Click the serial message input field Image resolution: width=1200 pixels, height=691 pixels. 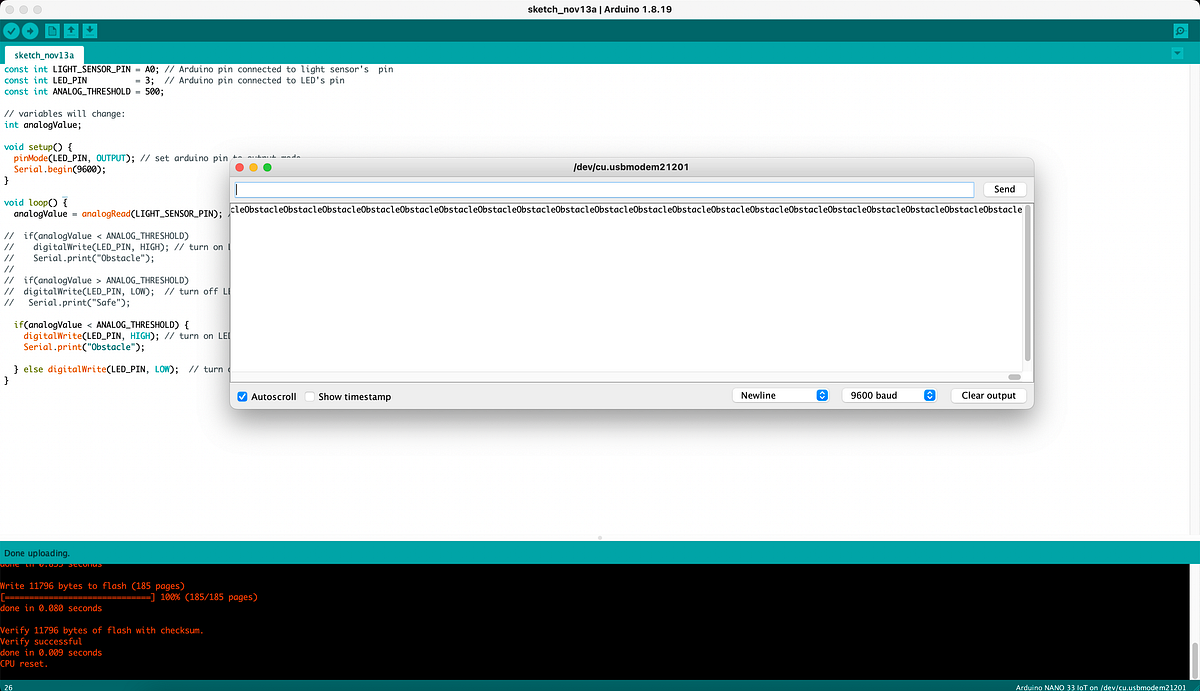point(600,189)
